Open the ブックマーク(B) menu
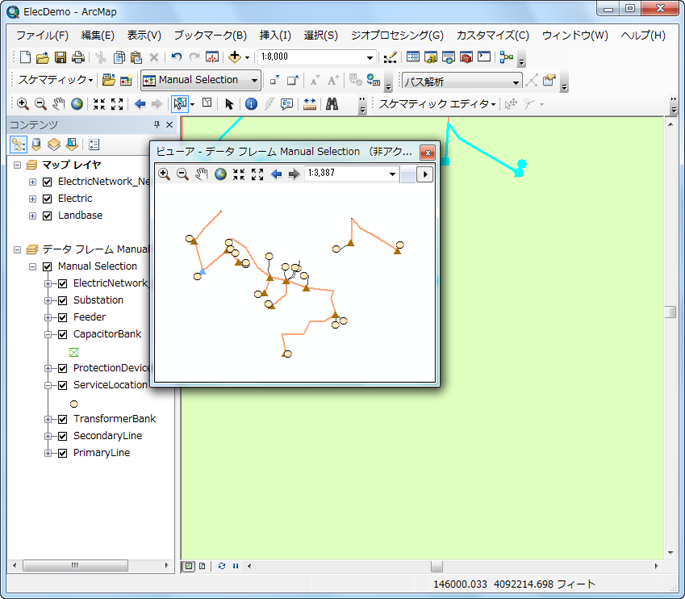The width and height of the screenshot is (685, 599). tap(210, 35)
